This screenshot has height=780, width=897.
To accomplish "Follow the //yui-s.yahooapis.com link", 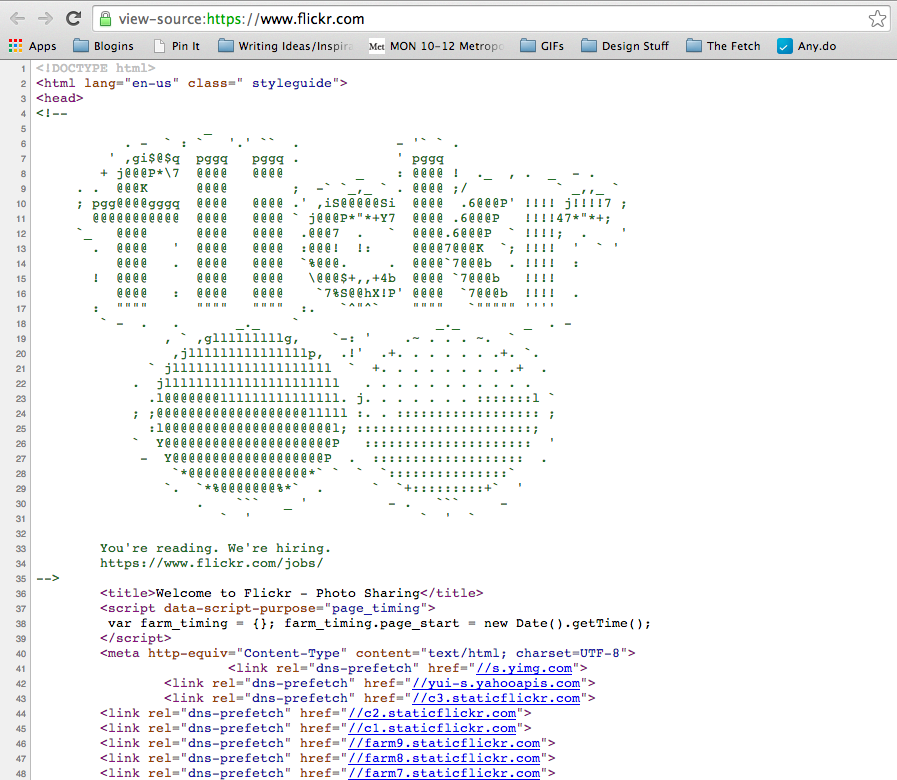I will coord(496,683).
